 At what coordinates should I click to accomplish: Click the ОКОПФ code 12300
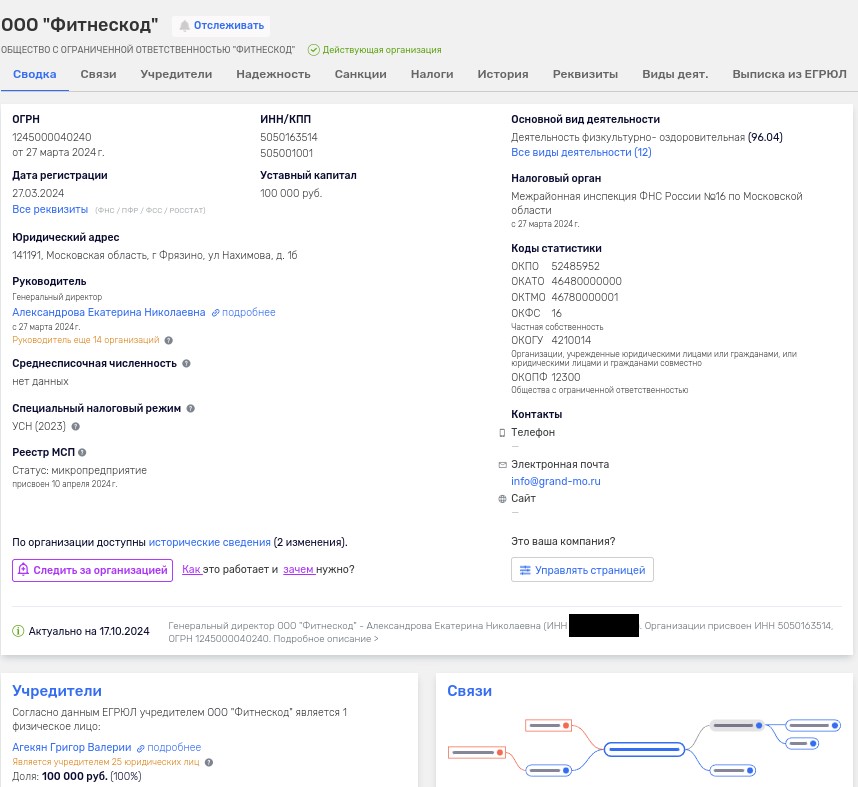tap(566, 378)
